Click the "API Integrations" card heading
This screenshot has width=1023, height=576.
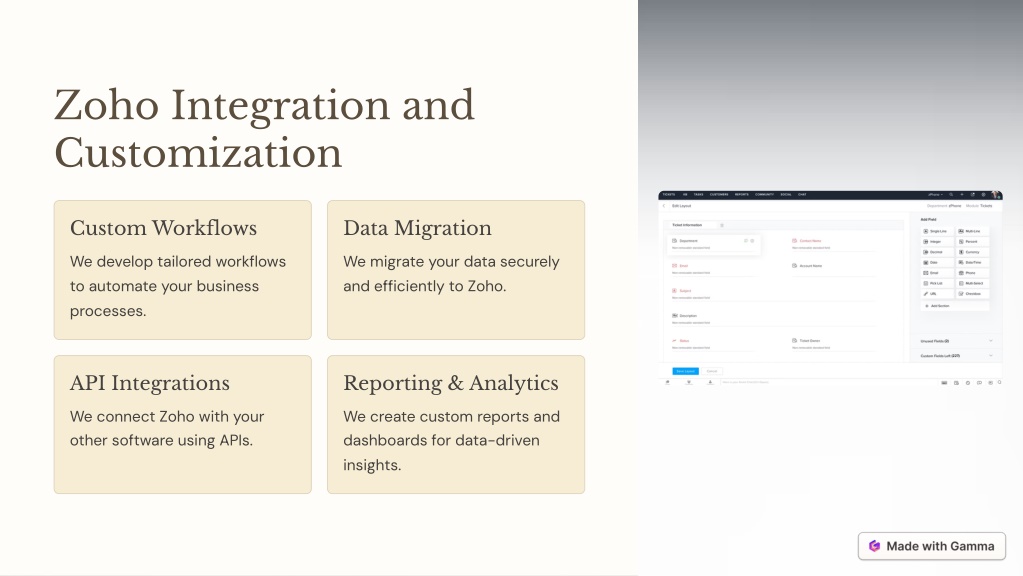pyautogui.click(x=149, y=383)
